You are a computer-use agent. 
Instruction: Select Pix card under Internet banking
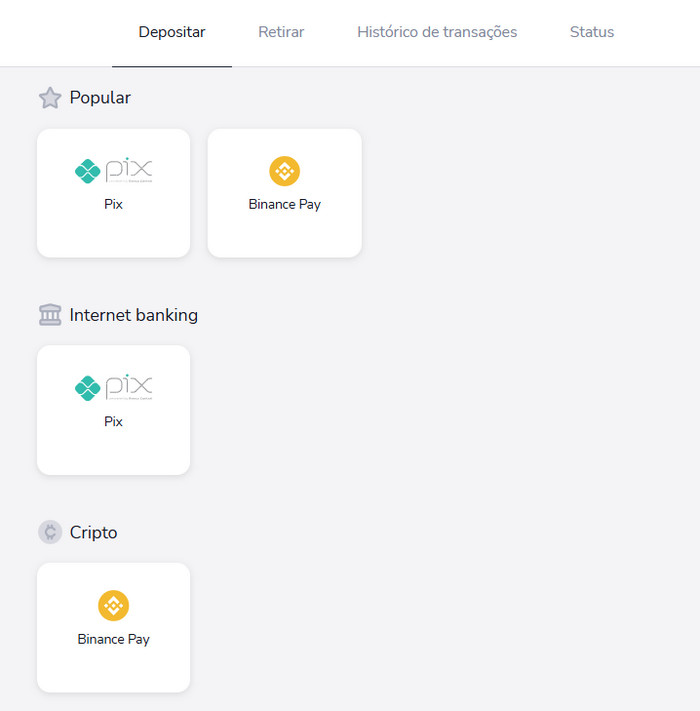tap(113, 410)
